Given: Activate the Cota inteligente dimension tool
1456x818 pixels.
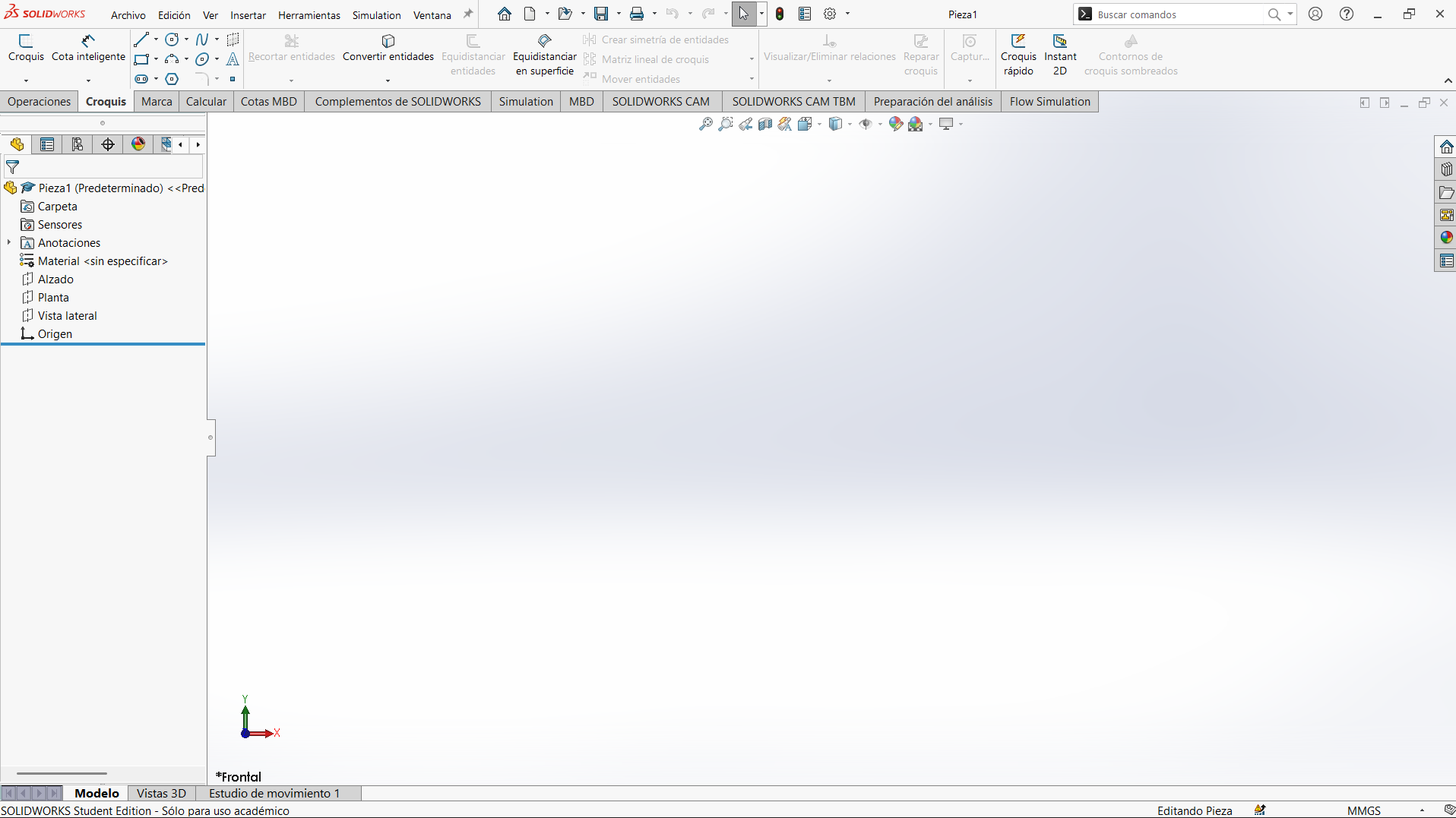Looking at the screenshot, I should coord(88,48).
